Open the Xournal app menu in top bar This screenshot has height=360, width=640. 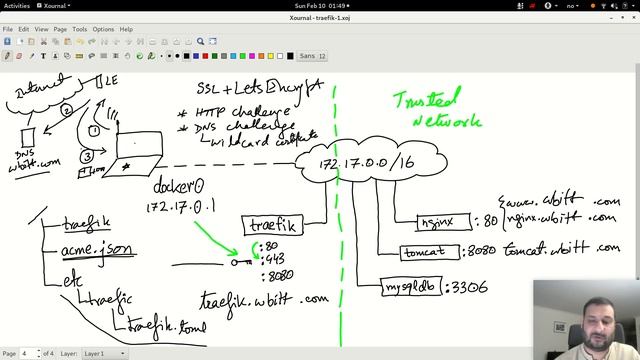coord(53,6)
